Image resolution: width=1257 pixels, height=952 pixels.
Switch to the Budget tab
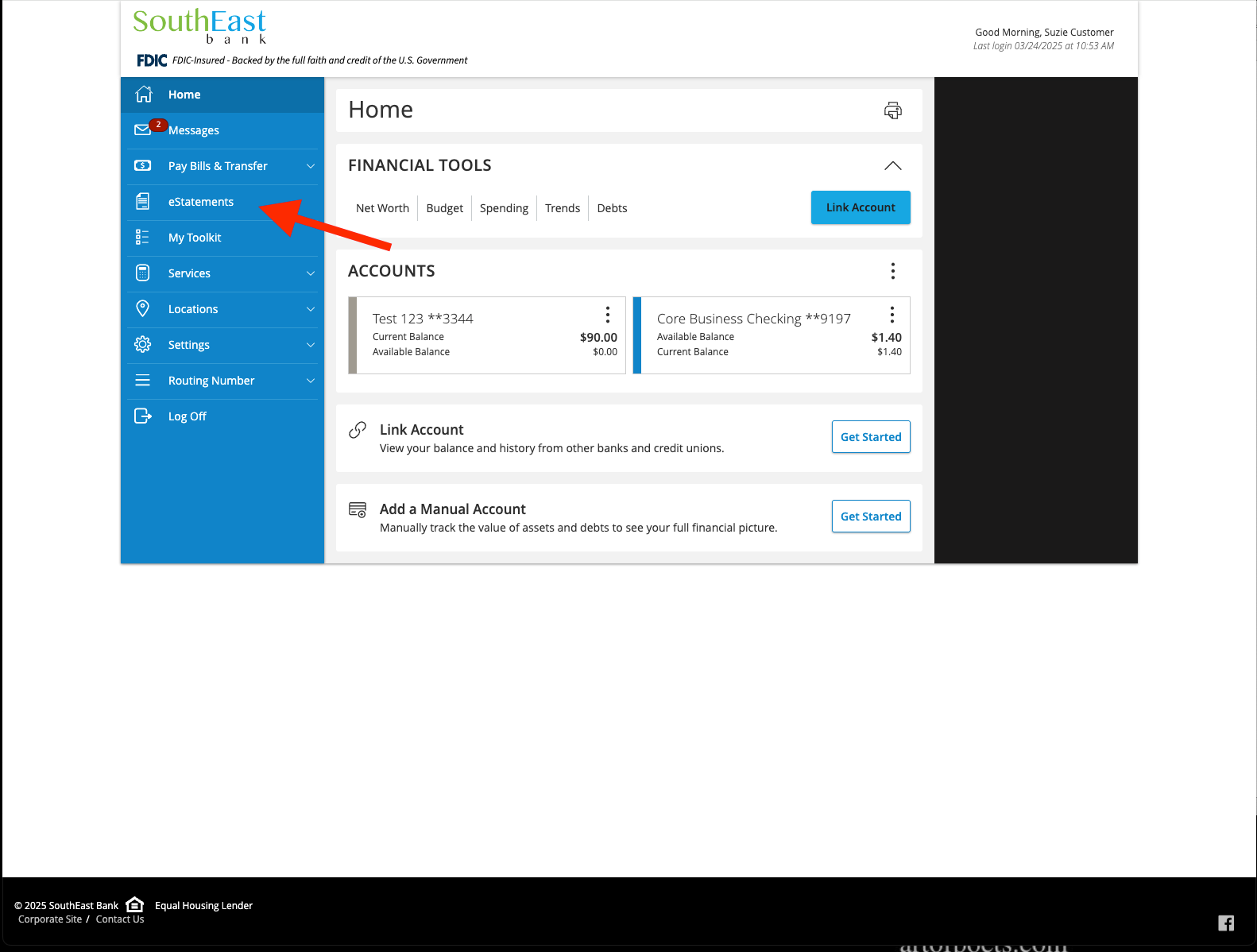(444, 208)
